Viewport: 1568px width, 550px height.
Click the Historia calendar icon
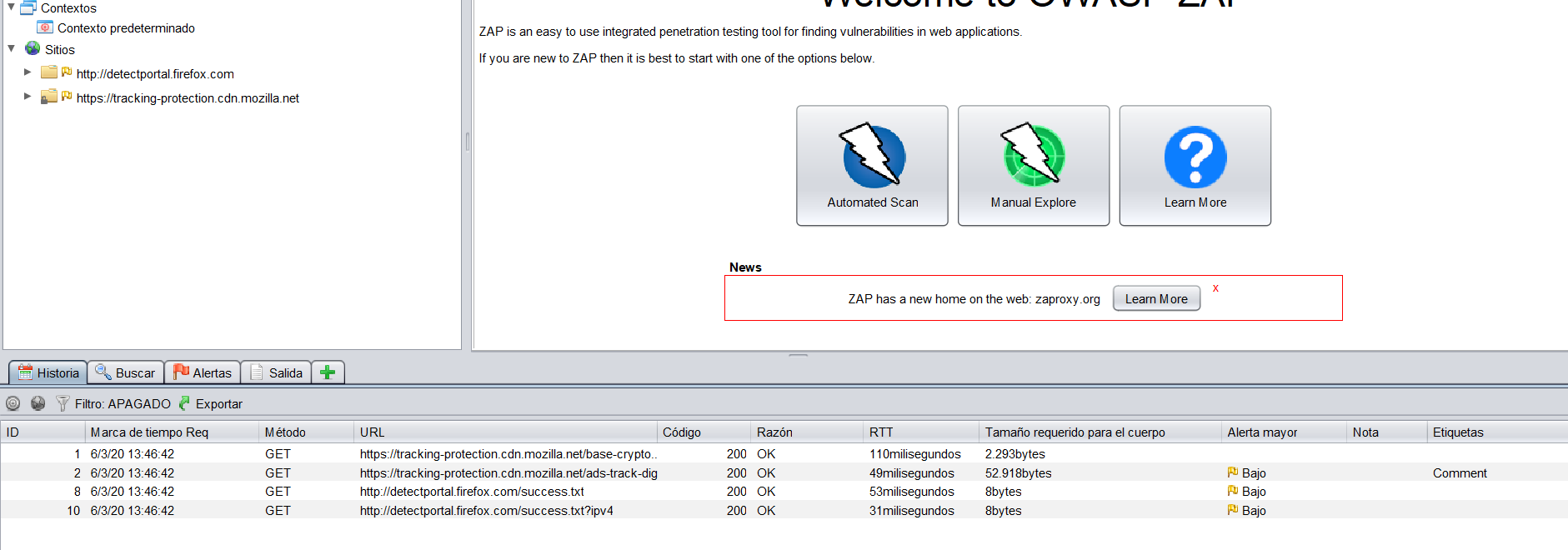(25, 372)
